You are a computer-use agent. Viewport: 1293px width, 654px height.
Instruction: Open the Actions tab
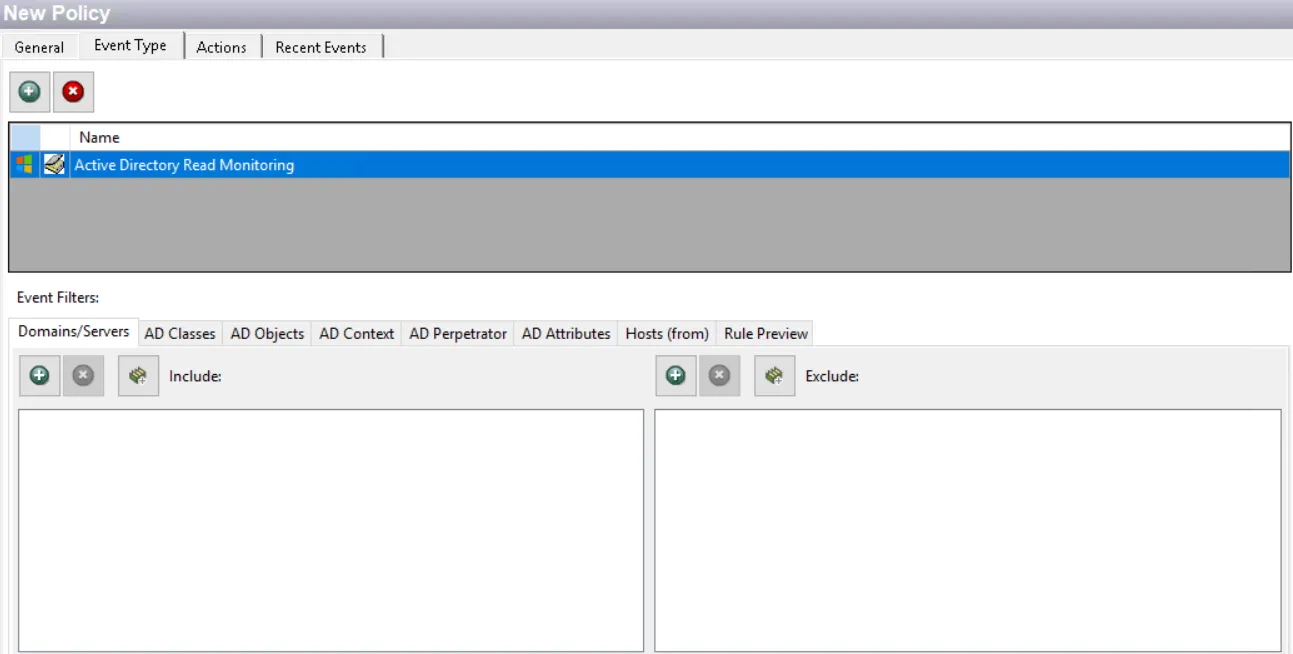click(x=222, y=47)
